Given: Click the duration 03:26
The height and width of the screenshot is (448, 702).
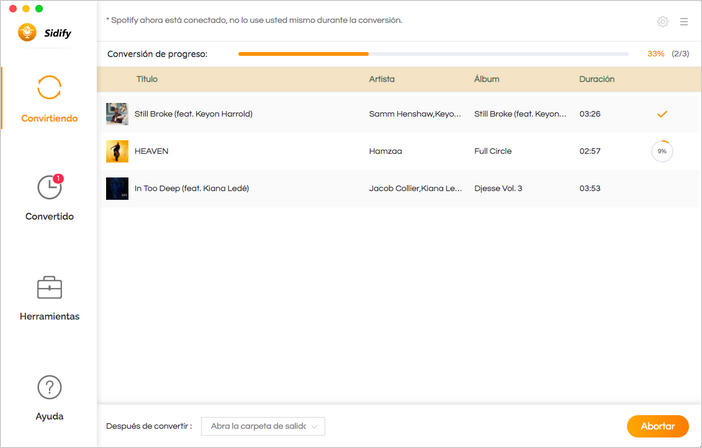Looking at the screenshot, I should click(590, 114).
